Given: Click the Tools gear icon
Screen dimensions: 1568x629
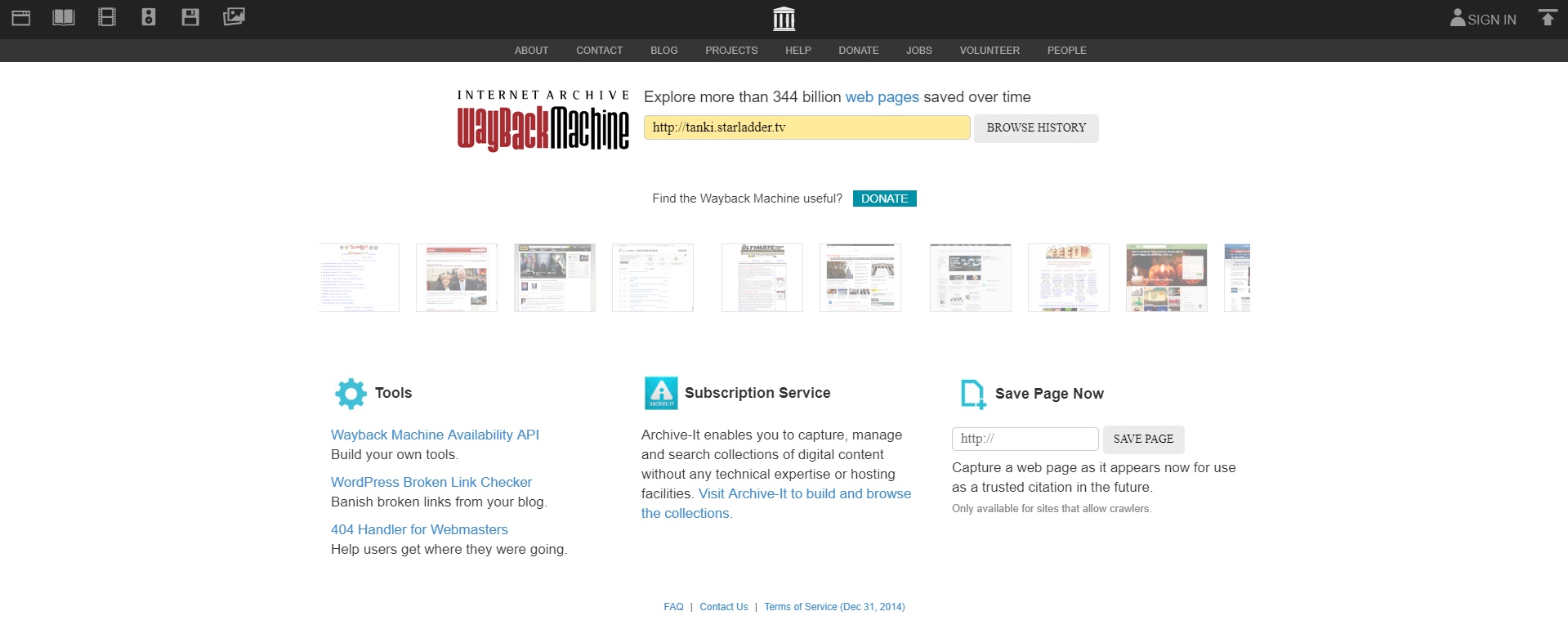Looking at the screenshot, I should pyautogui.click(x=351, y=394).
